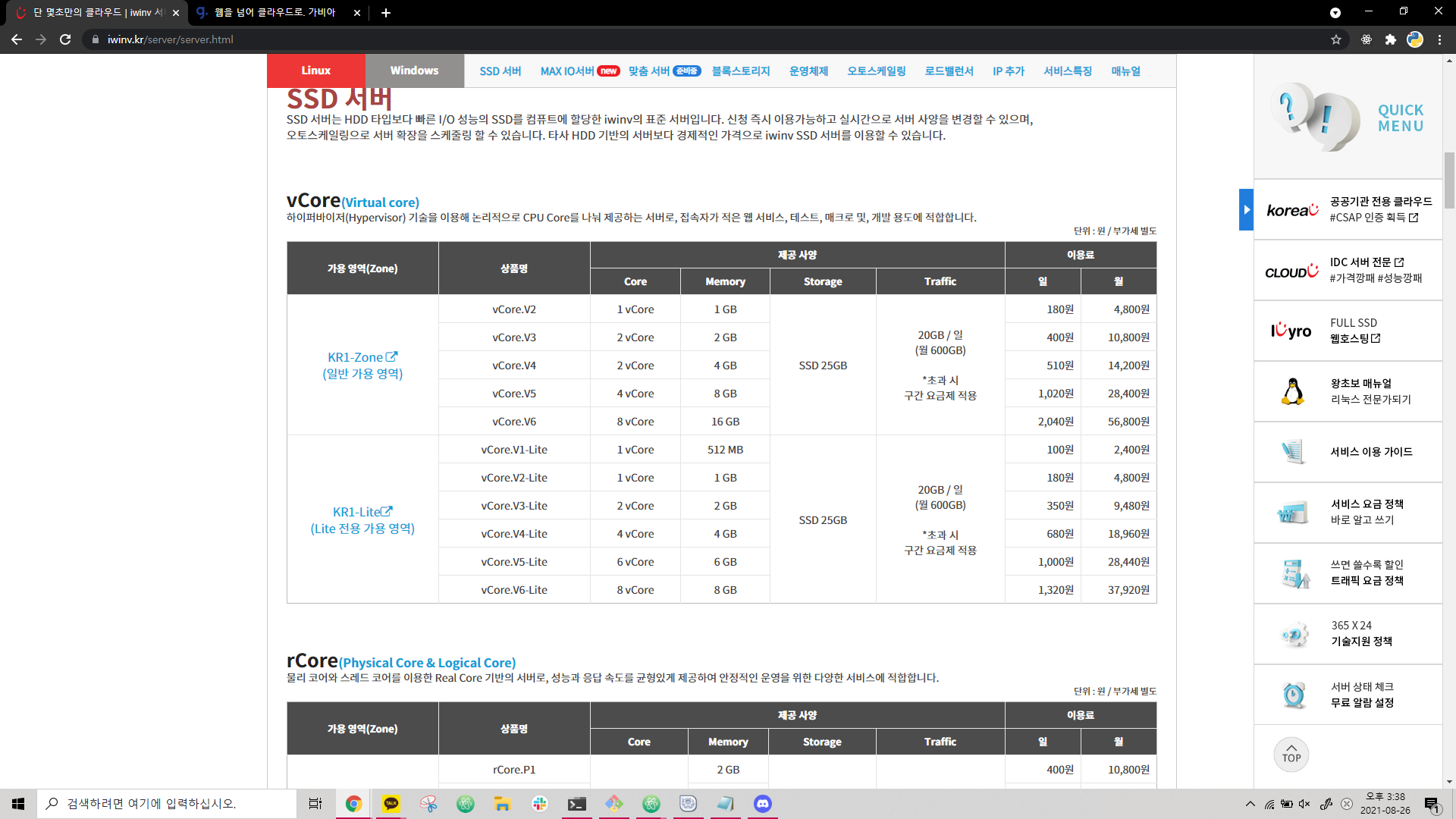Reload the page with refresh icon
The image size is (1456, 819).
(65, 39)
